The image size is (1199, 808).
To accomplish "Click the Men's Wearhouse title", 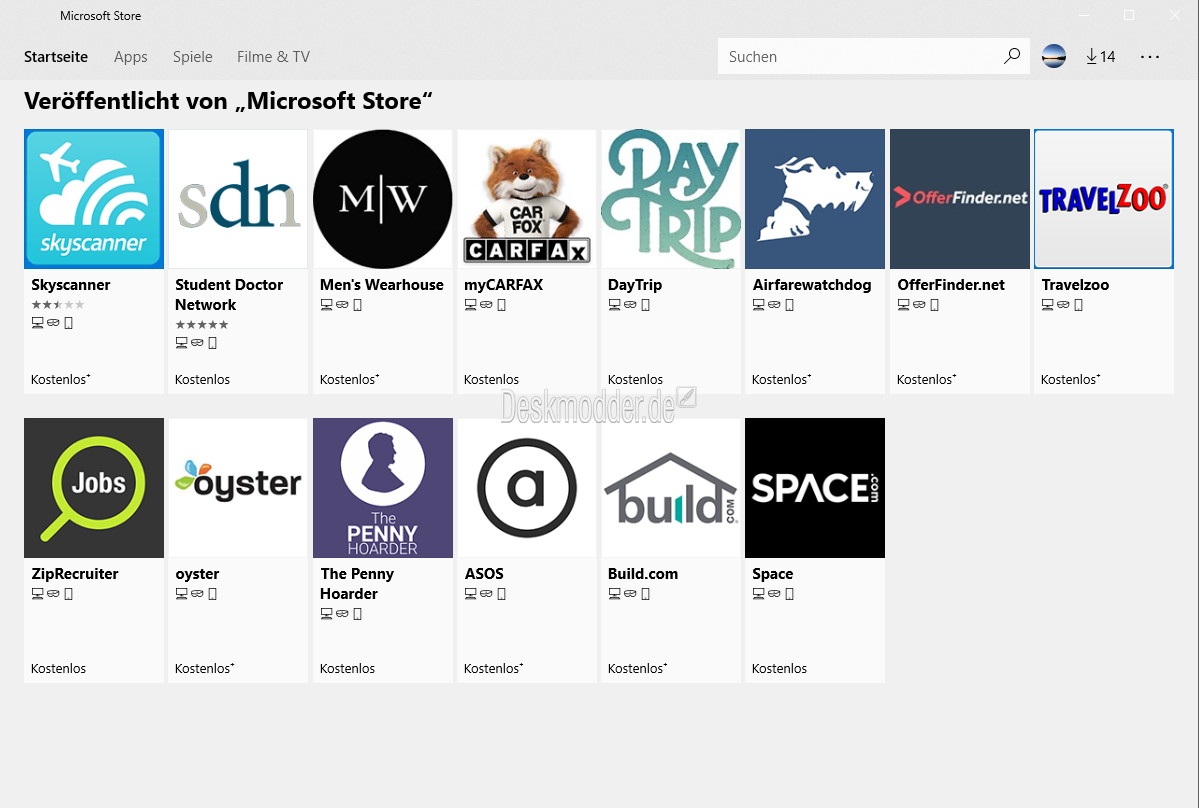I will tap(382, 284).
